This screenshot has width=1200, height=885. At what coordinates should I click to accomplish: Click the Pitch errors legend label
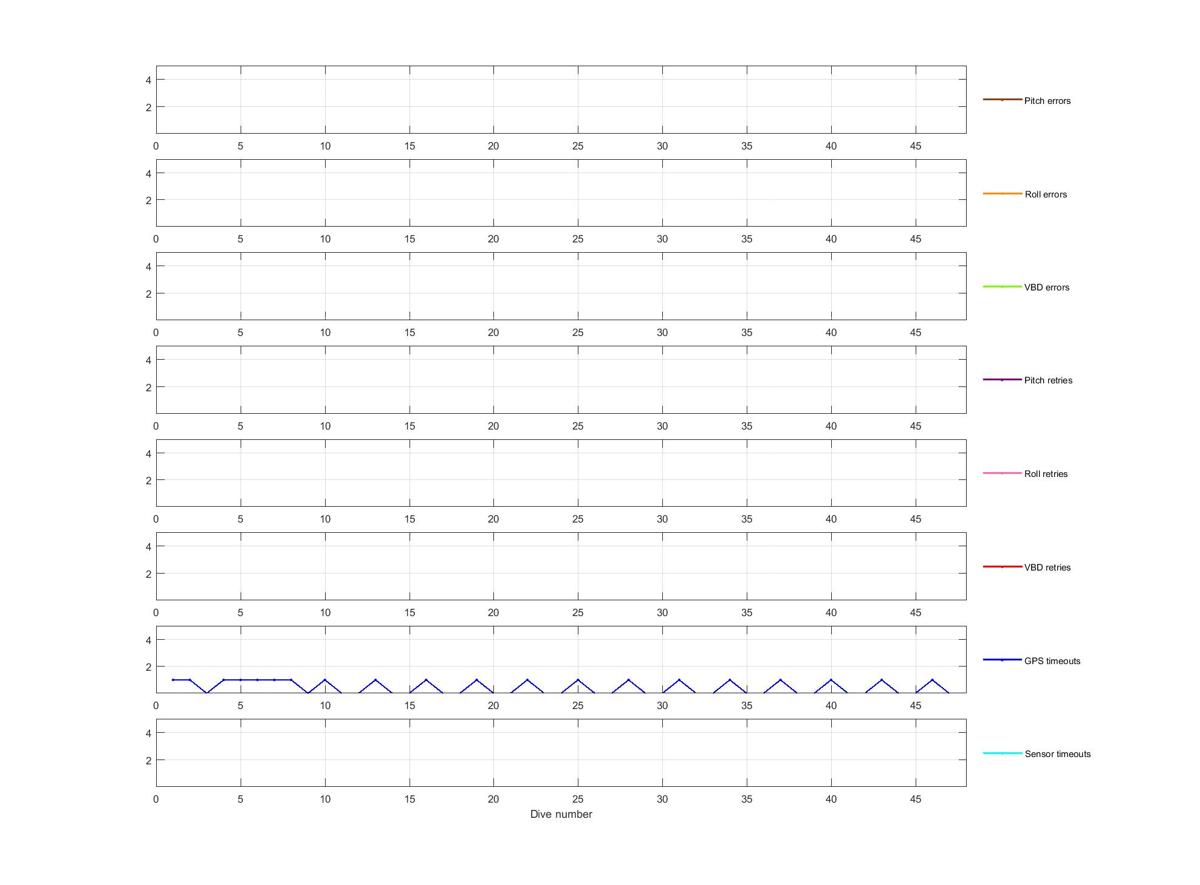[x=1047, y=101]
